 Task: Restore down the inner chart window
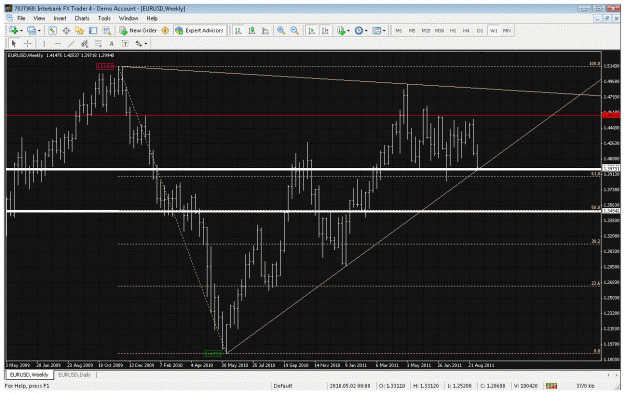[607, 18]
